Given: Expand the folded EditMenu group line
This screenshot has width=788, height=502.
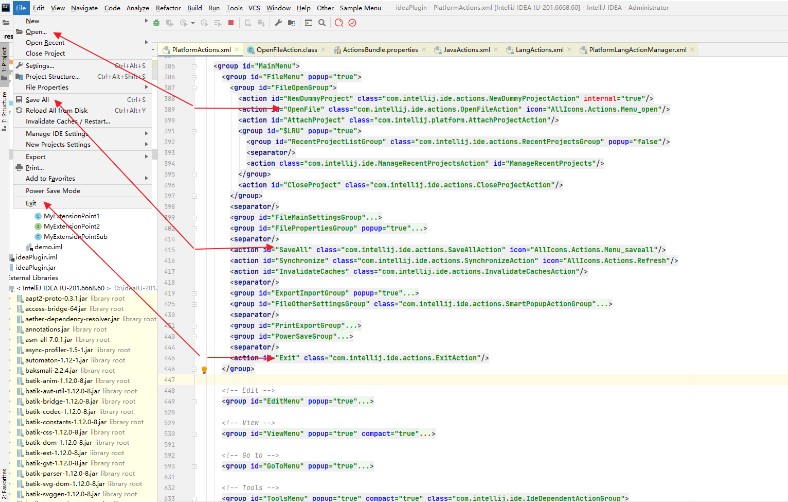Looking at the screenshot, I should pos(194,401).
